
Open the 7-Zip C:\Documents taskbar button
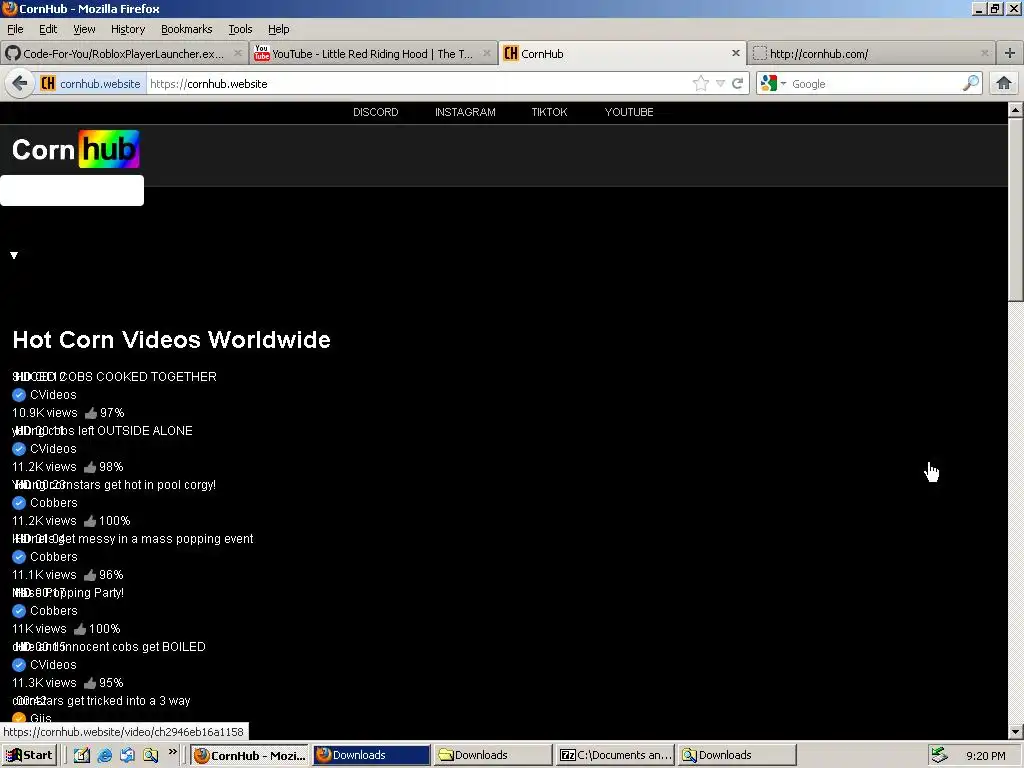[x=615, y=755]
